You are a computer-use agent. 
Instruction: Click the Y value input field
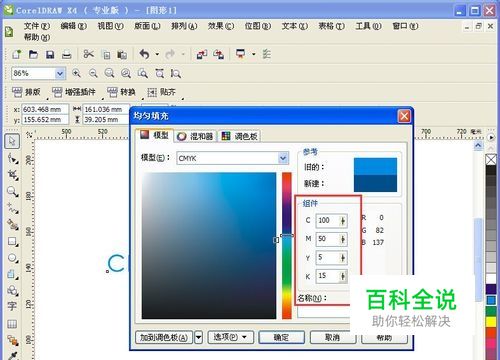[327, 257]
